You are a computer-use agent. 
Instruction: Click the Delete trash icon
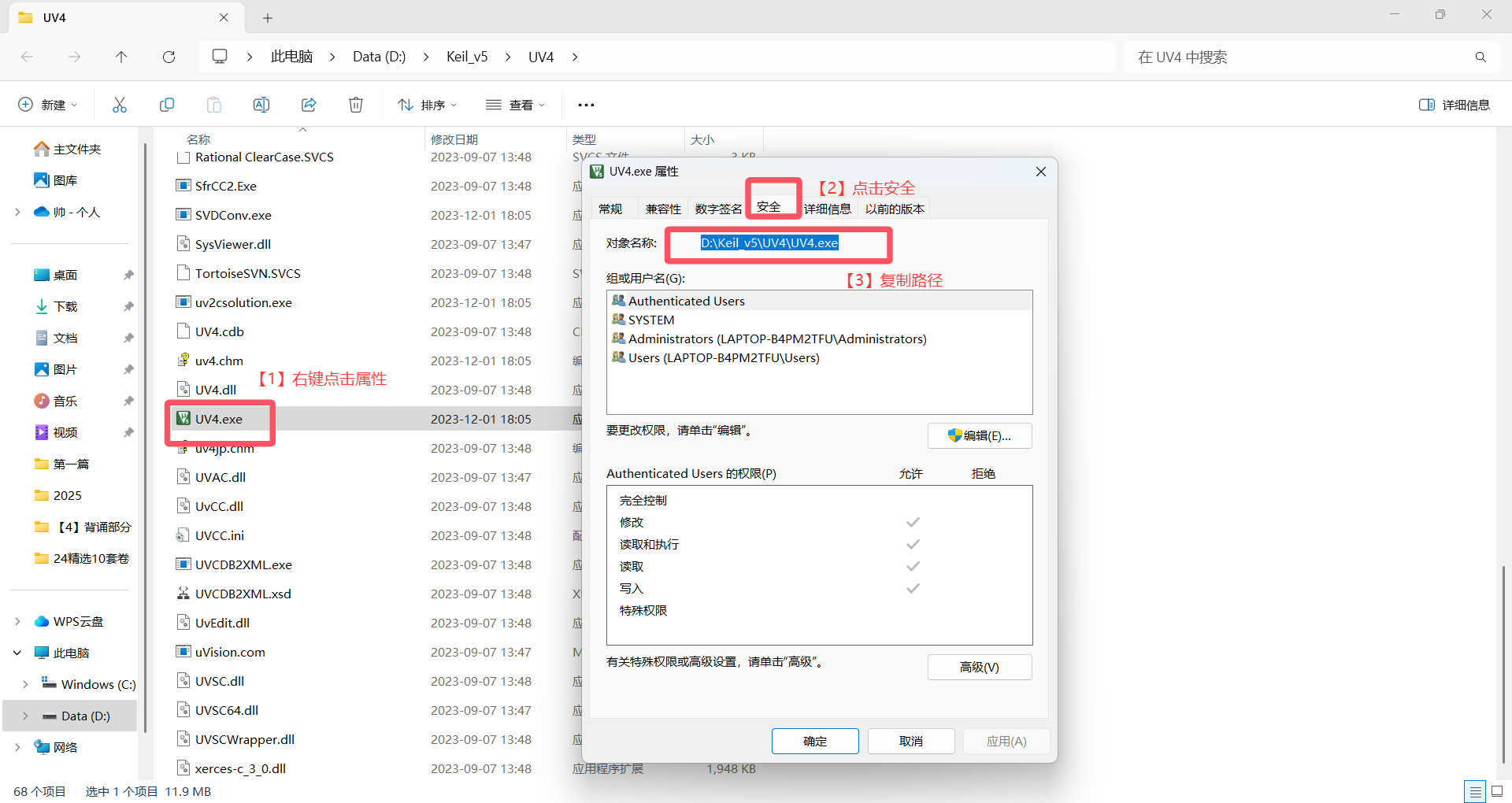[356, 105]
